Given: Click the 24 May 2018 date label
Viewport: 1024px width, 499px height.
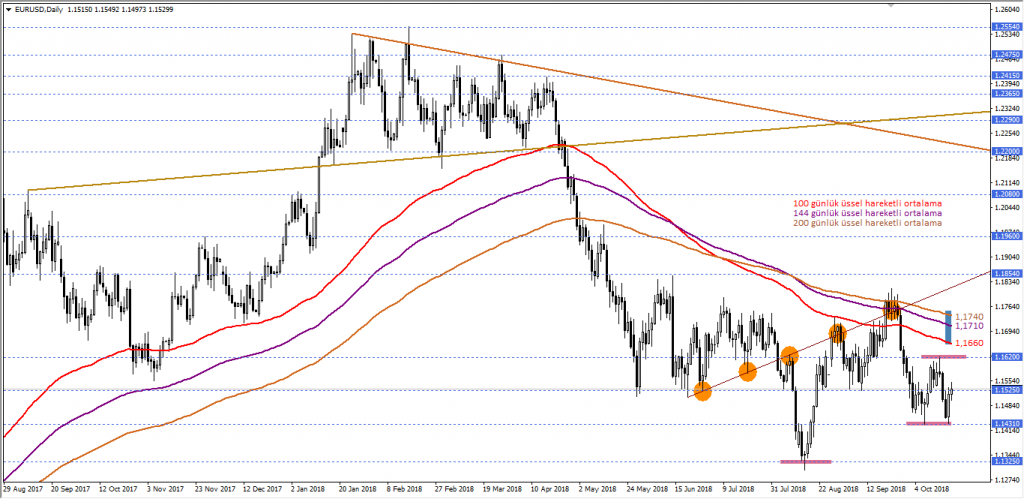Looking at the screenshot, I should pyautogui.click(x=645, y=488).
